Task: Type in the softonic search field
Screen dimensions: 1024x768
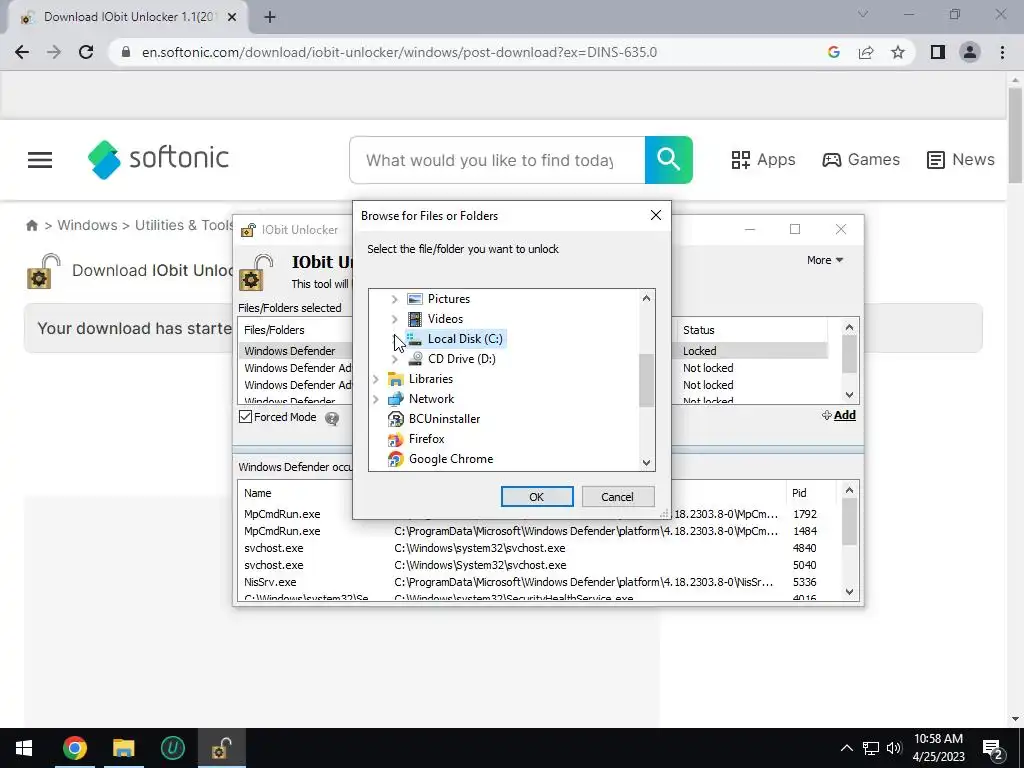Action: point(498,160)
